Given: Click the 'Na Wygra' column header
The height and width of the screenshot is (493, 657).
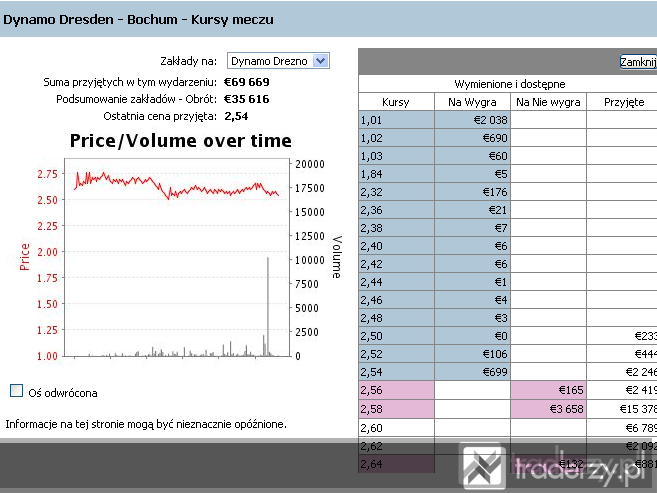Looking at the screenshot, I should click(472, 102).
